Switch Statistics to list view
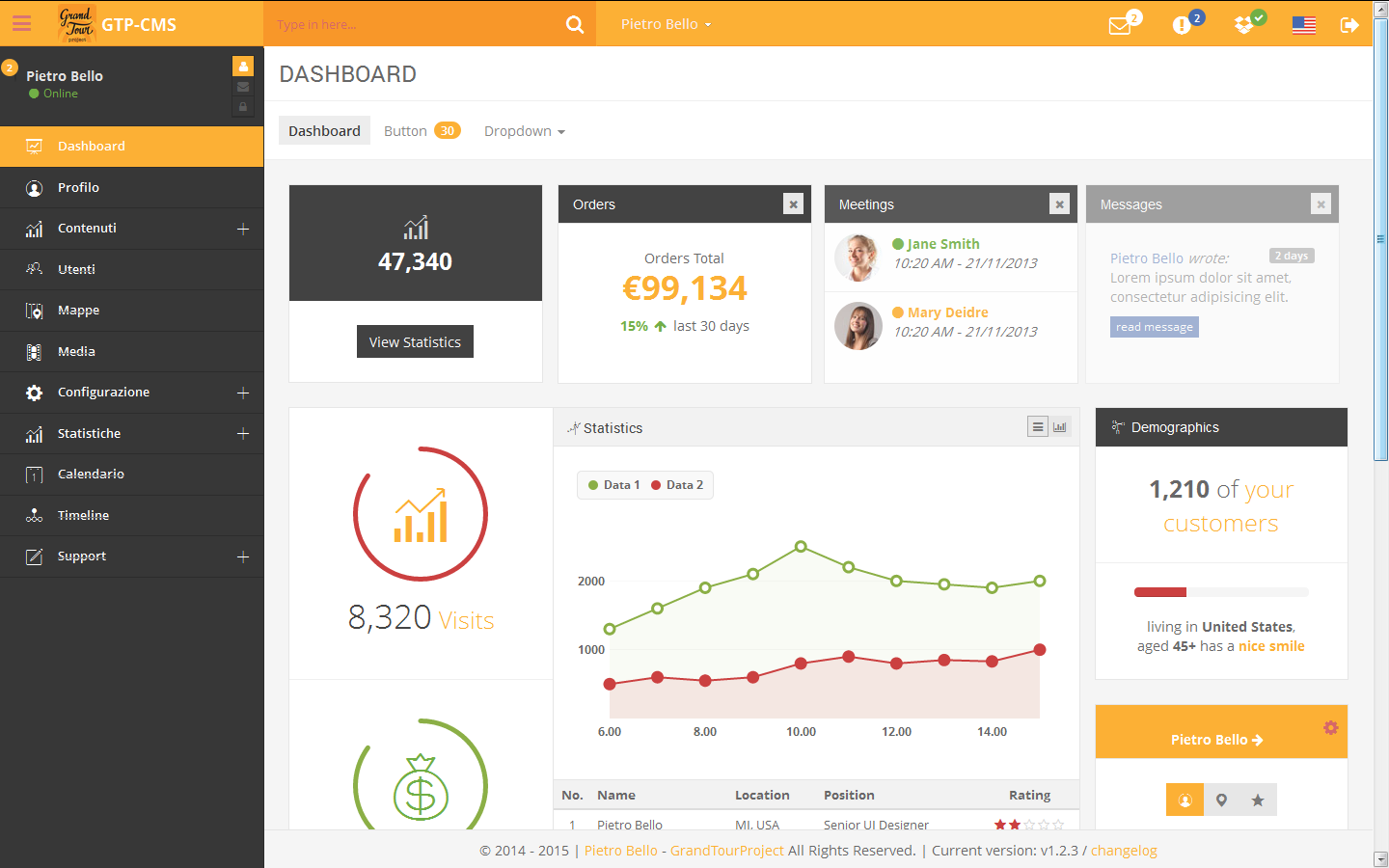 1038,426
